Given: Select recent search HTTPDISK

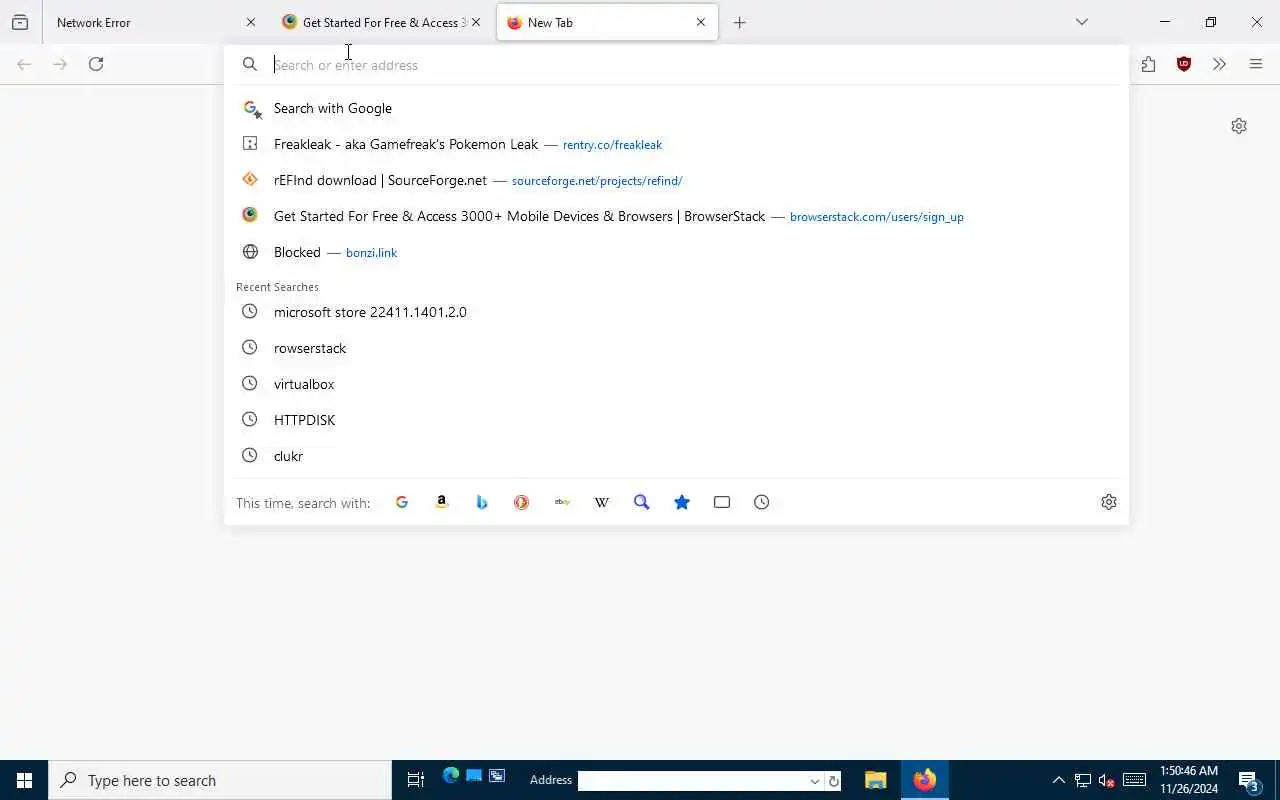Looking at the screenshot, I should (x=676, y=420).
